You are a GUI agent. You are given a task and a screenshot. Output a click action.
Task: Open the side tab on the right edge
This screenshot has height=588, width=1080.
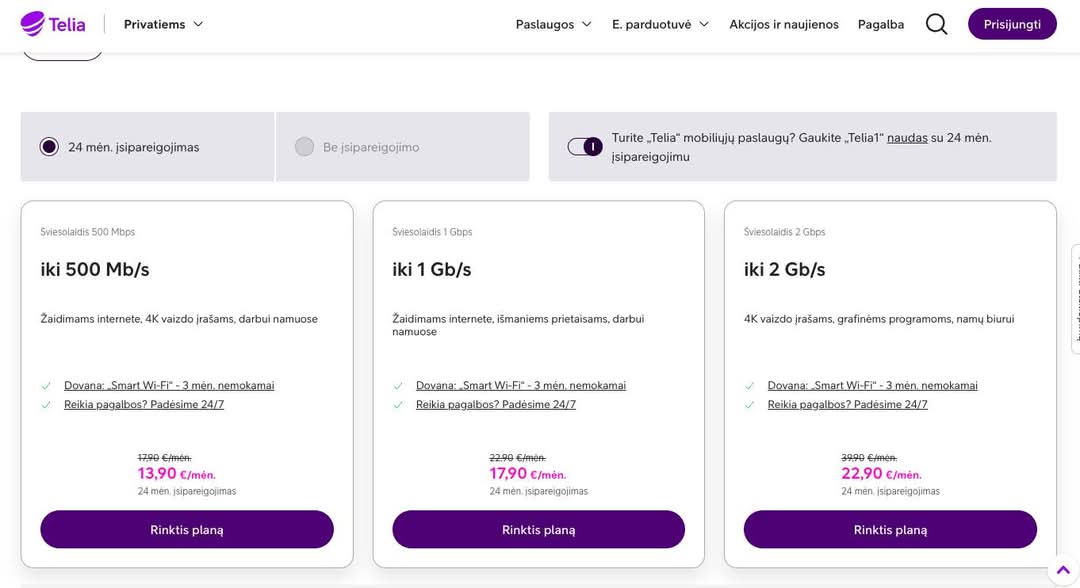1075,299
